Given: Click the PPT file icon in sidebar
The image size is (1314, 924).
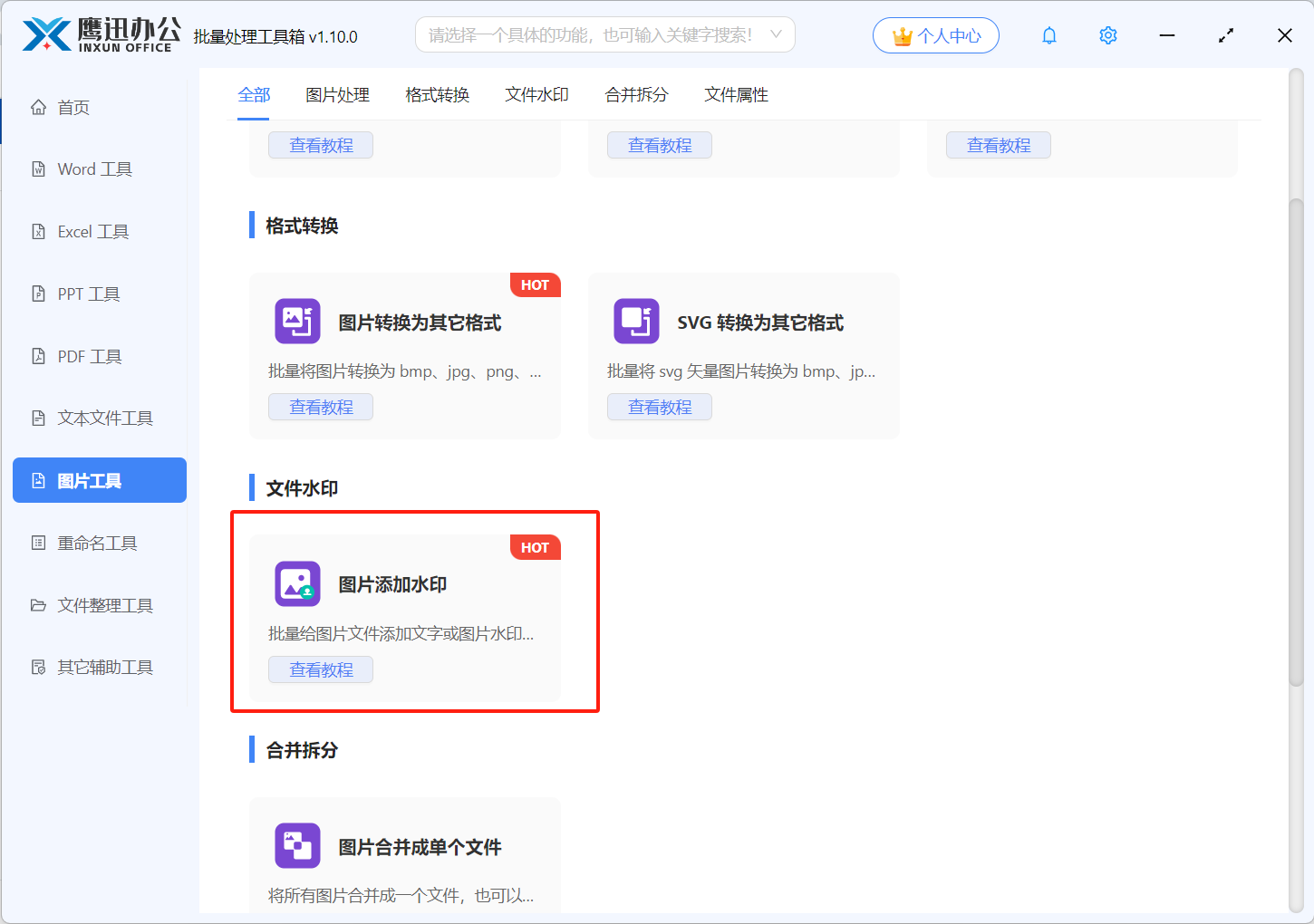Looking at the screenshot, I should (x=38, y=294).
